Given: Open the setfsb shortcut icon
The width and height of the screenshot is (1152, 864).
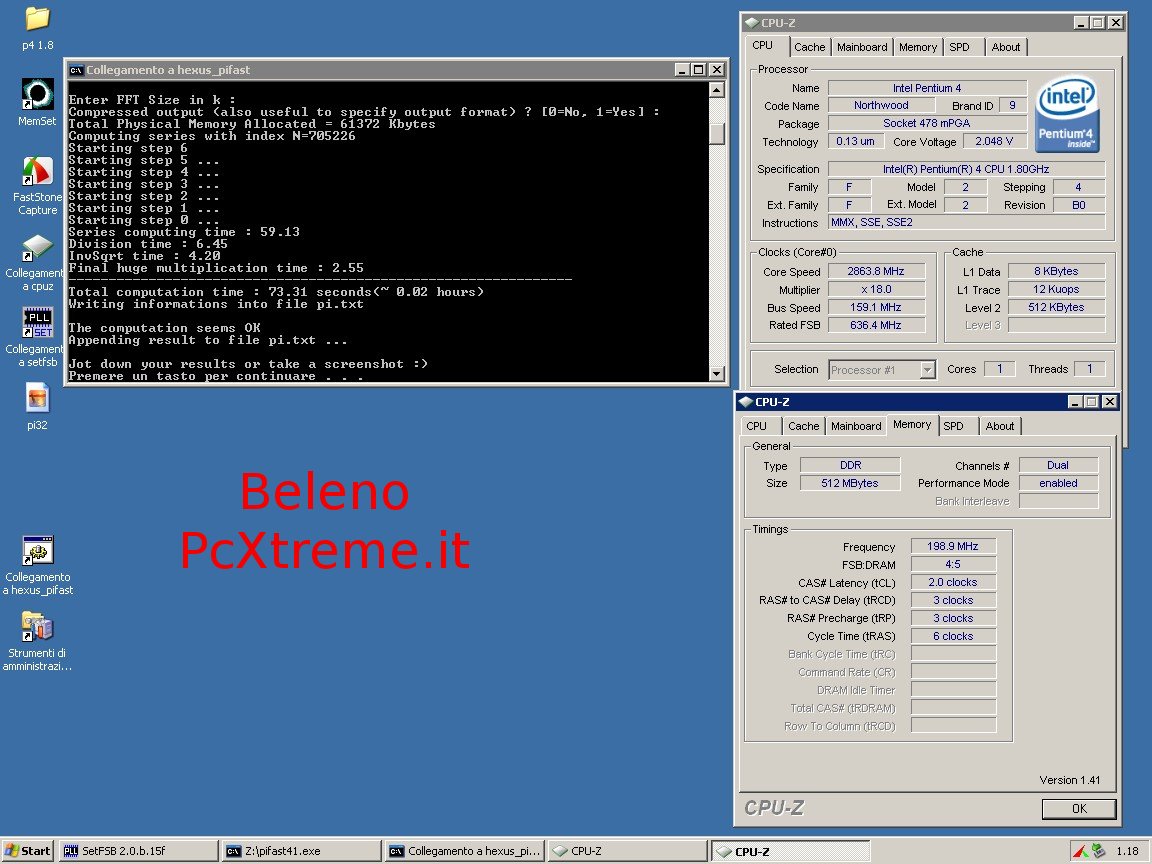Looking at the screenshot, I should click(37, 323).
